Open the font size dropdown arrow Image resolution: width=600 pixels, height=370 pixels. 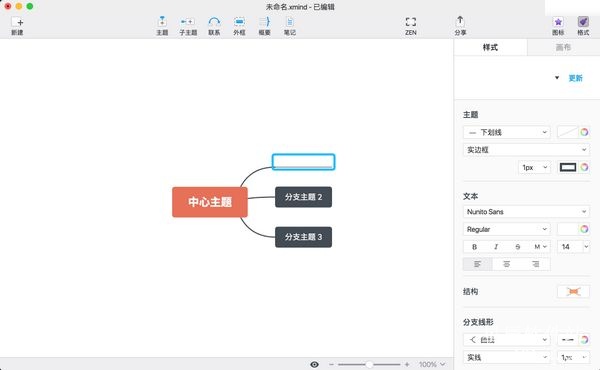(x=586, y=247)
